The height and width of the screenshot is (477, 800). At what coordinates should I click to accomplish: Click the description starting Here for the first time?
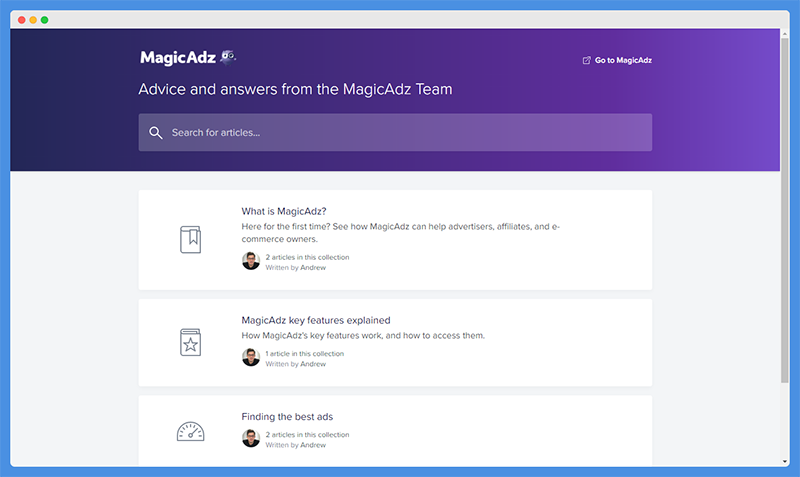[401, 233]
